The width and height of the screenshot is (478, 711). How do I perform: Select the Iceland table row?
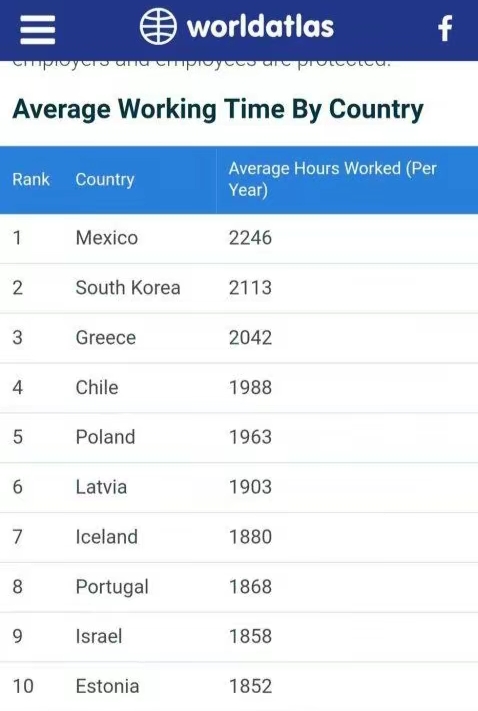tap(239, 537)
